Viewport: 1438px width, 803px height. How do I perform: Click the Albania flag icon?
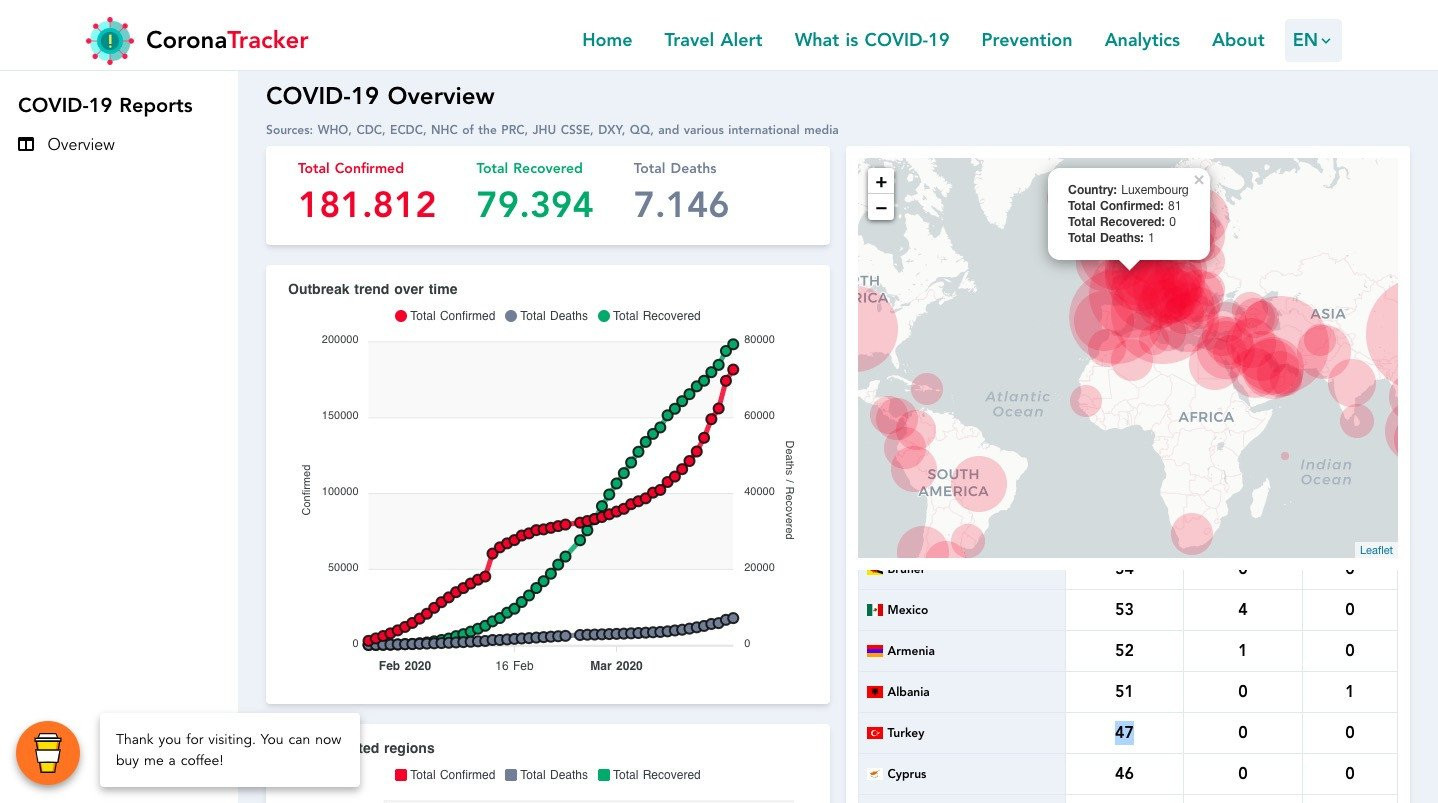875,692
